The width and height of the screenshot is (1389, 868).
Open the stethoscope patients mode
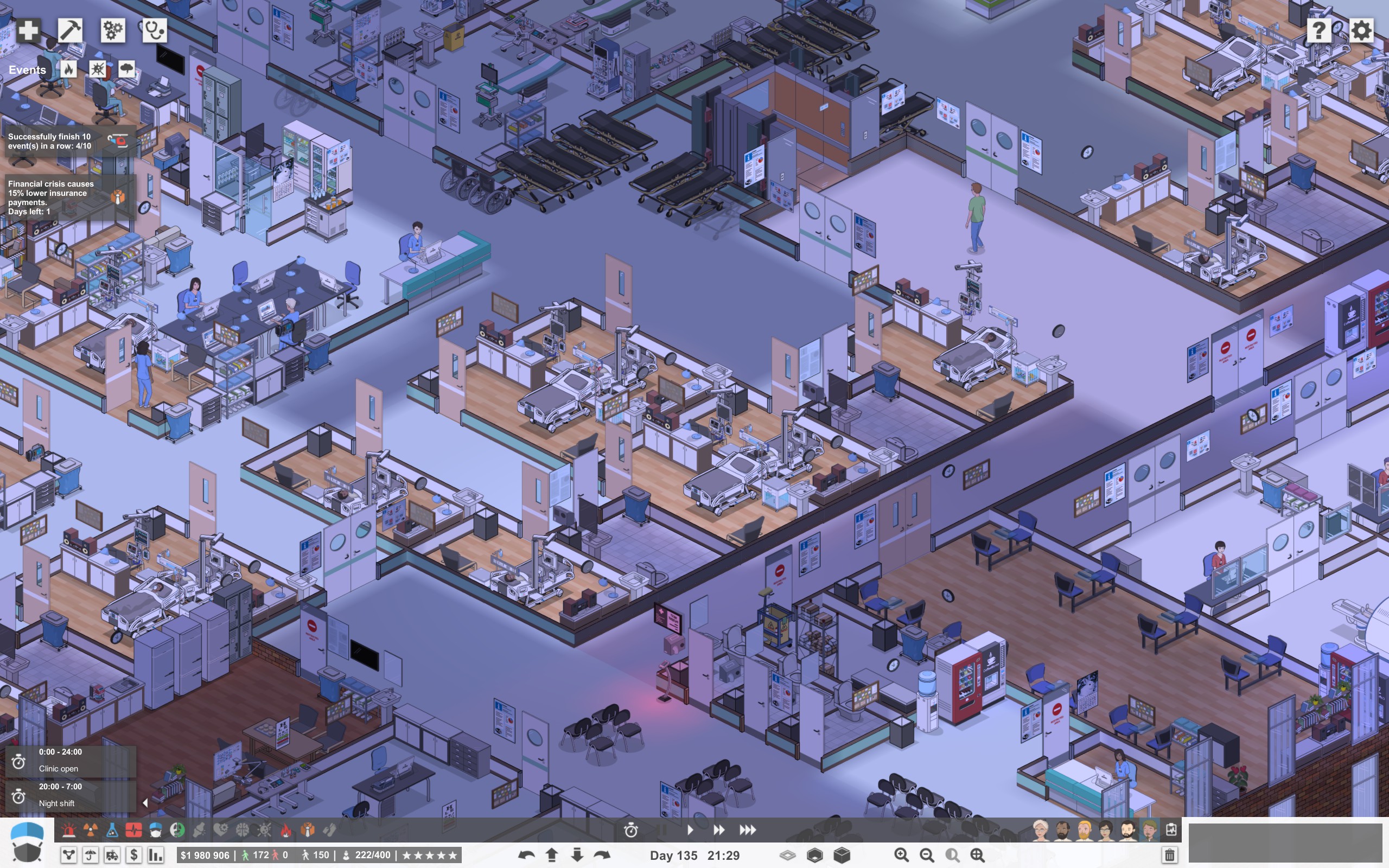tap(155, 30)
